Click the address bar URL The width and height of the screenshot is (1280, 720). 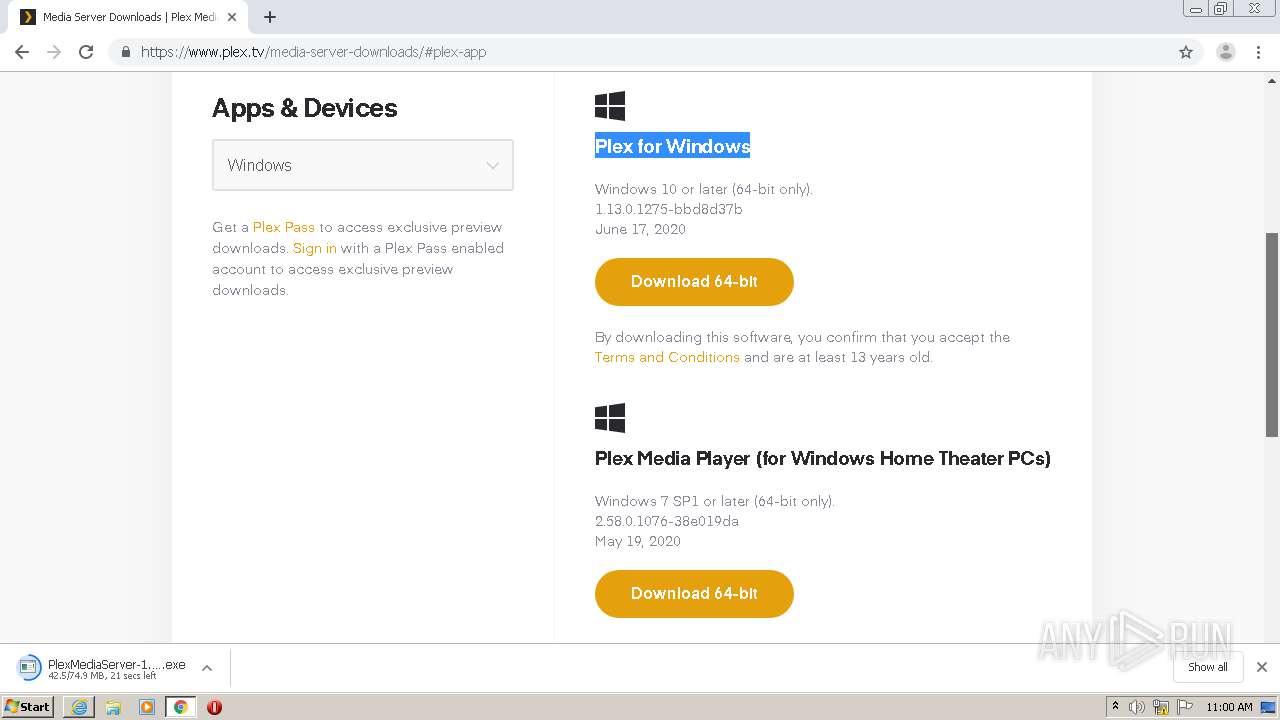point(313,52)
